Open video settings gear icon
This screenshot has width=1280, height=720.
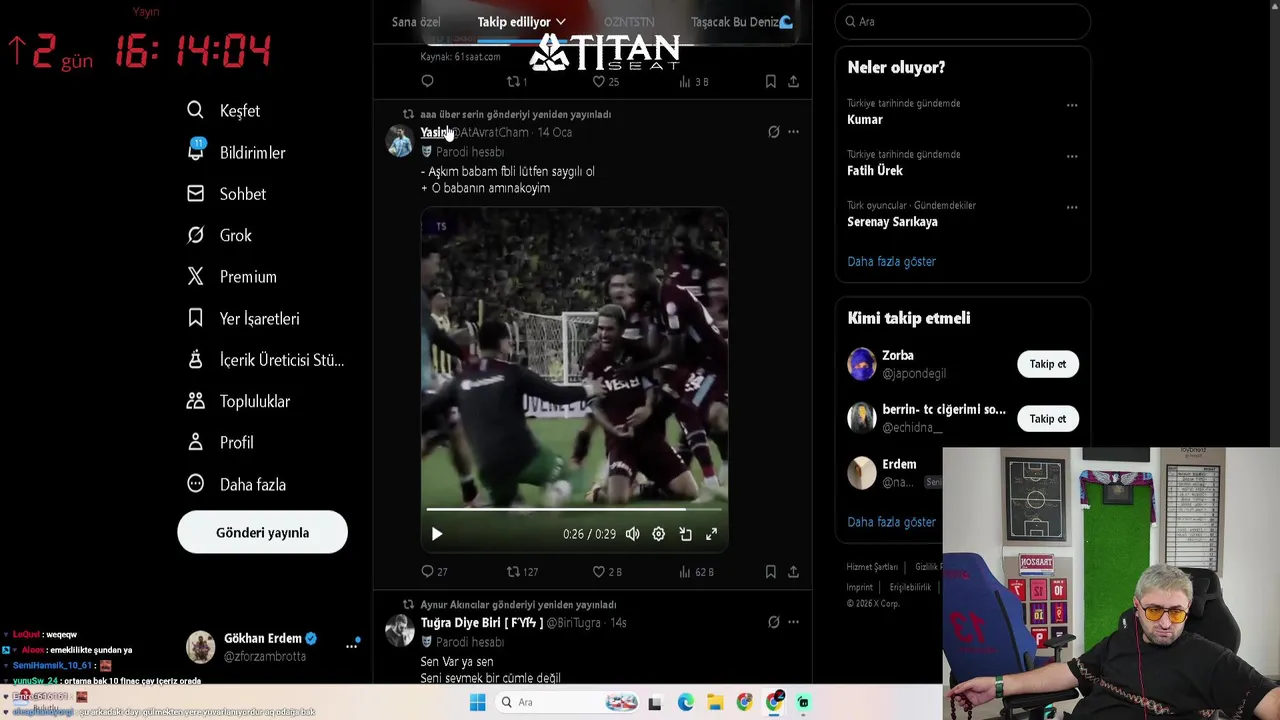[x=658, y=534]
